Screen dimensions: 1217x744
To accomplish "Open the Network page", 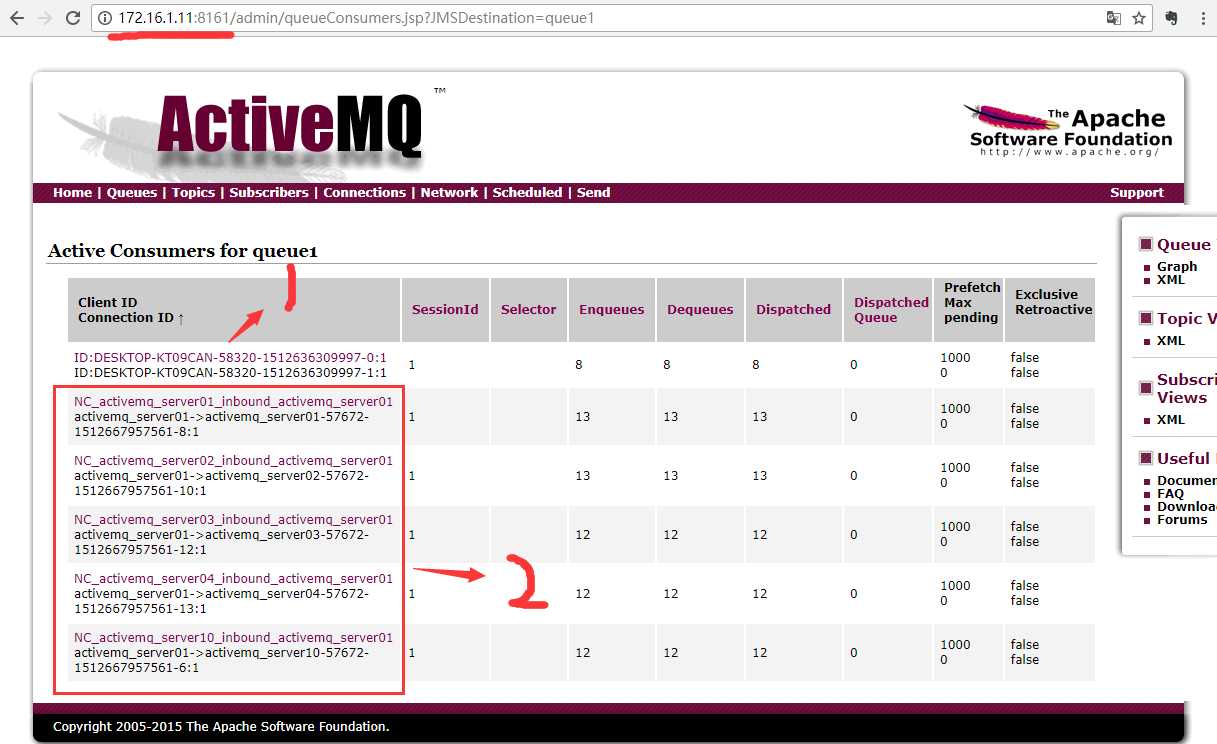I will click(449, 193).
